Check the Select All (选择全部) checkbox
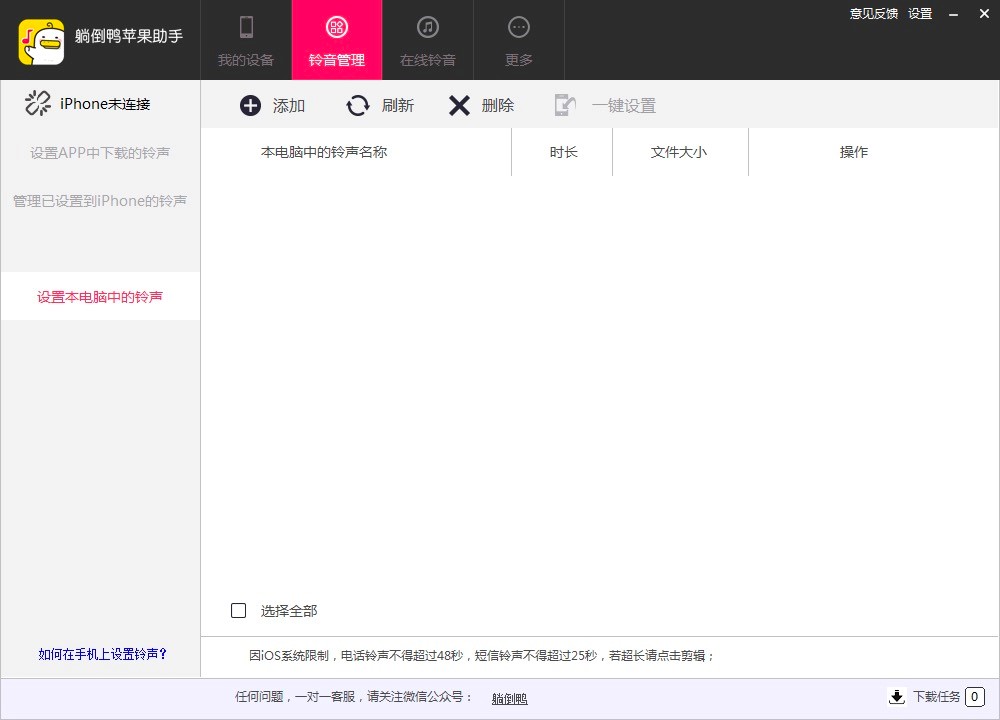The height and width of the screenshot is (720, 1000). point(239,611)
